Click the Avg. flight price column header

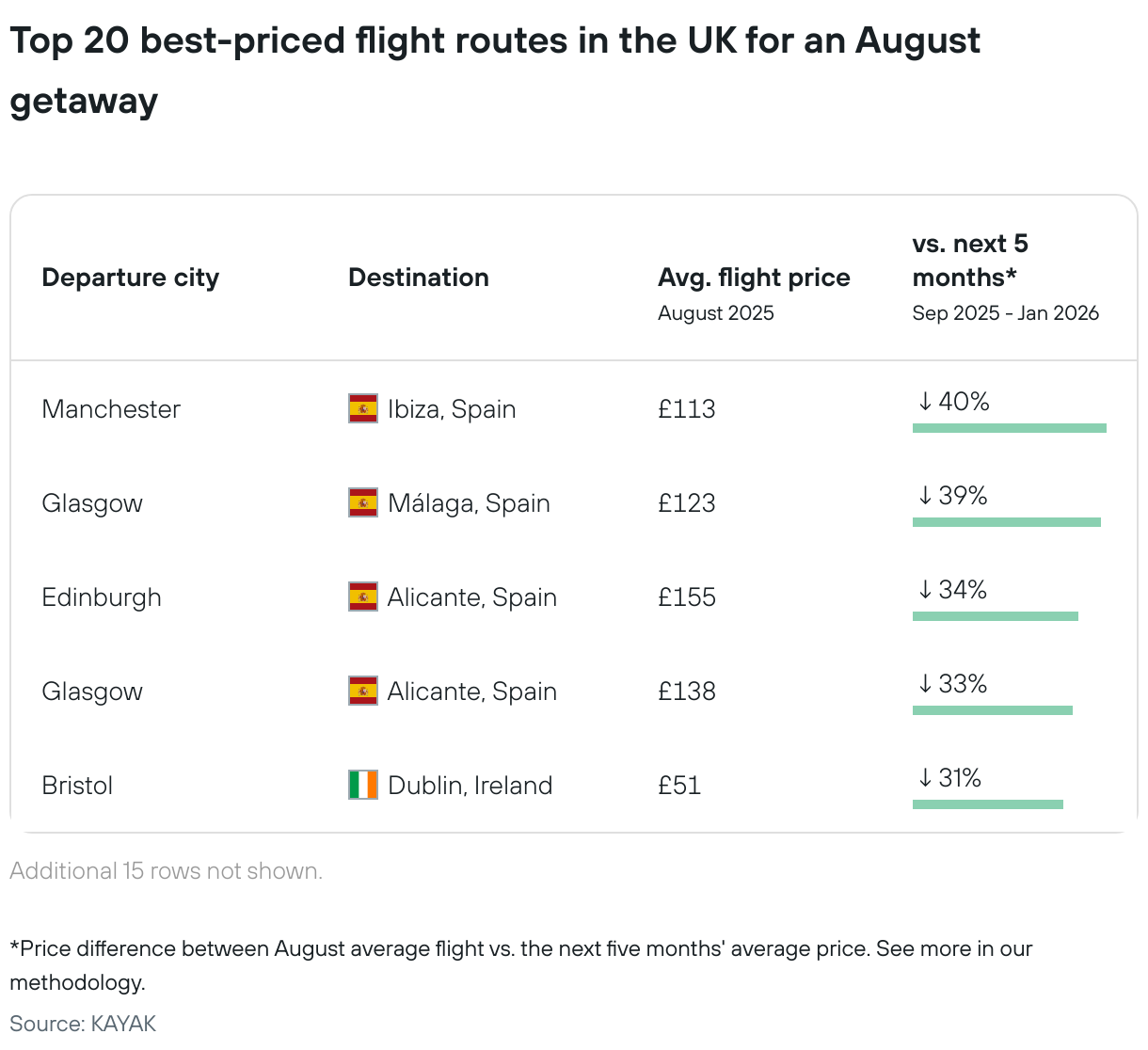click(754, 278)
